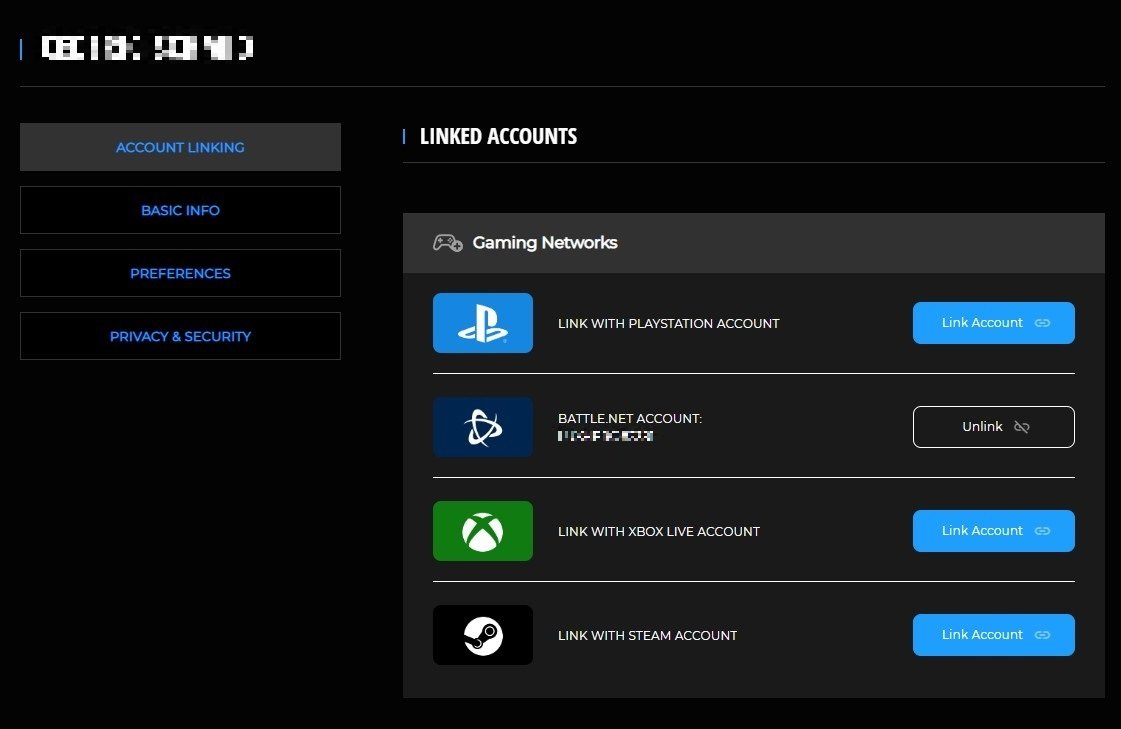Click chain icon in PlayStation's Link Account button

pyautogui.click(x=1042, y=323)
